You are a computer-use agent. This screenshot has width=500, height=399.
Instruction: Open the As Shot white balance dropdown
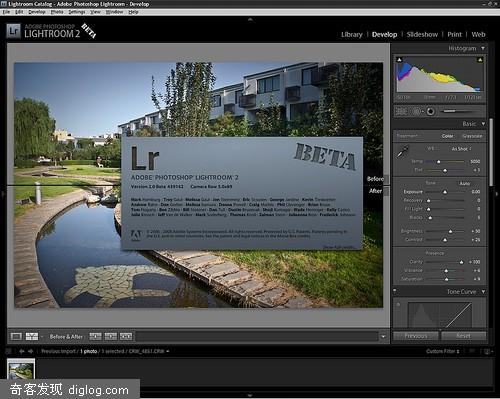click(x=462, y=149)
